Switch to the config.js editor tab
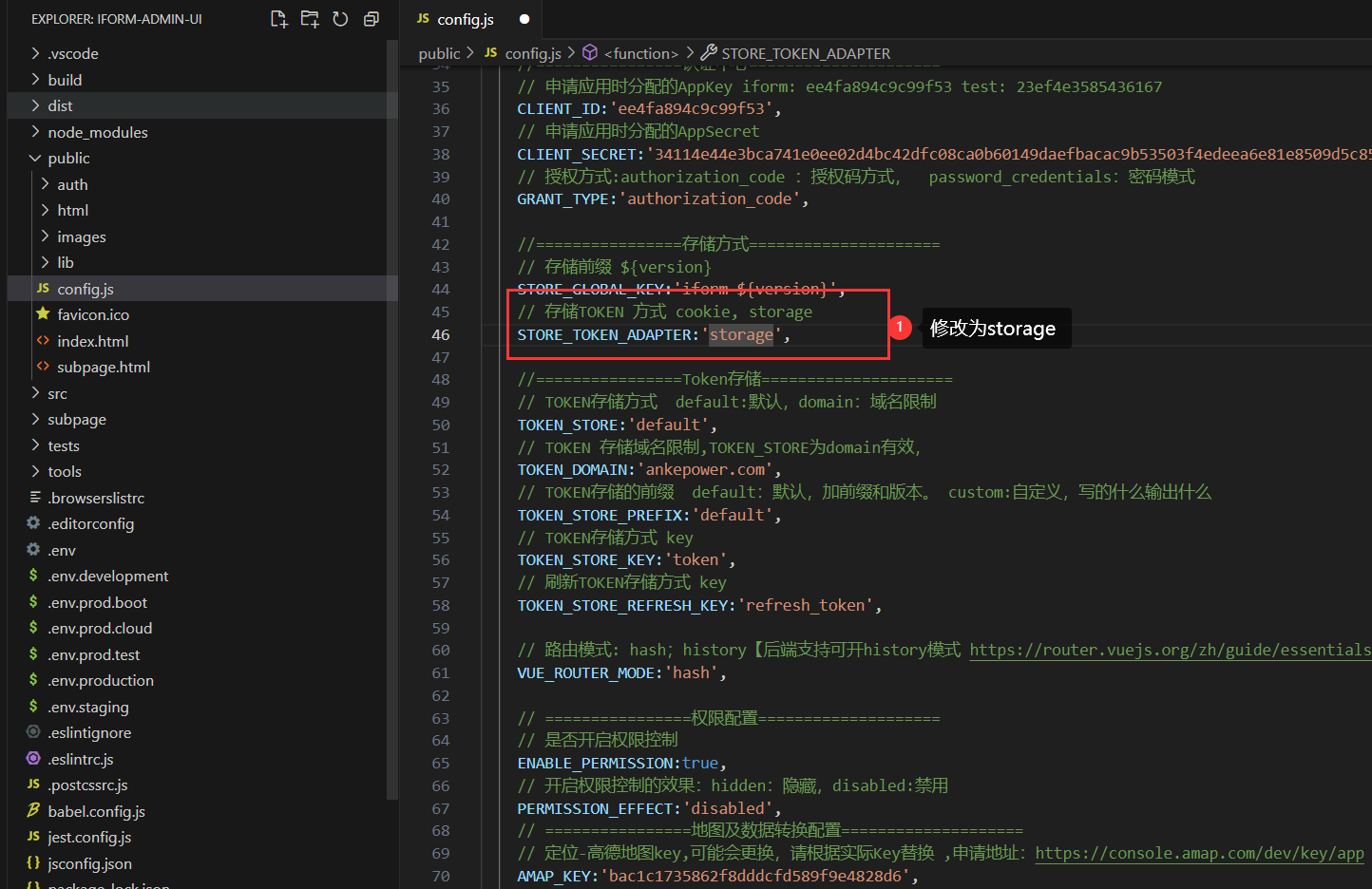The image size is (1372, 889). pyautogui.click(x=465, y=19)
